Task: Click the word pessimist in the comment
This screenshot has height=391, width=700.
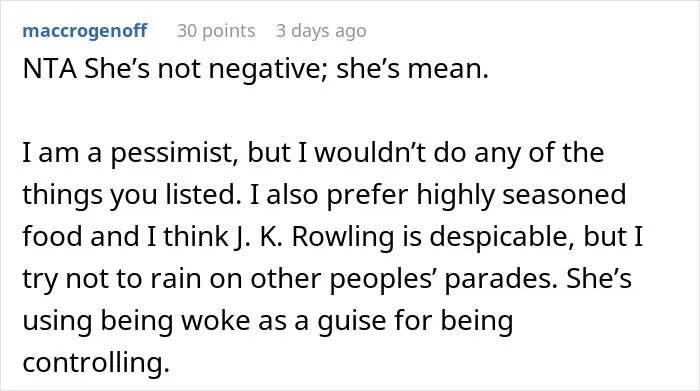Action: point(173,153)
